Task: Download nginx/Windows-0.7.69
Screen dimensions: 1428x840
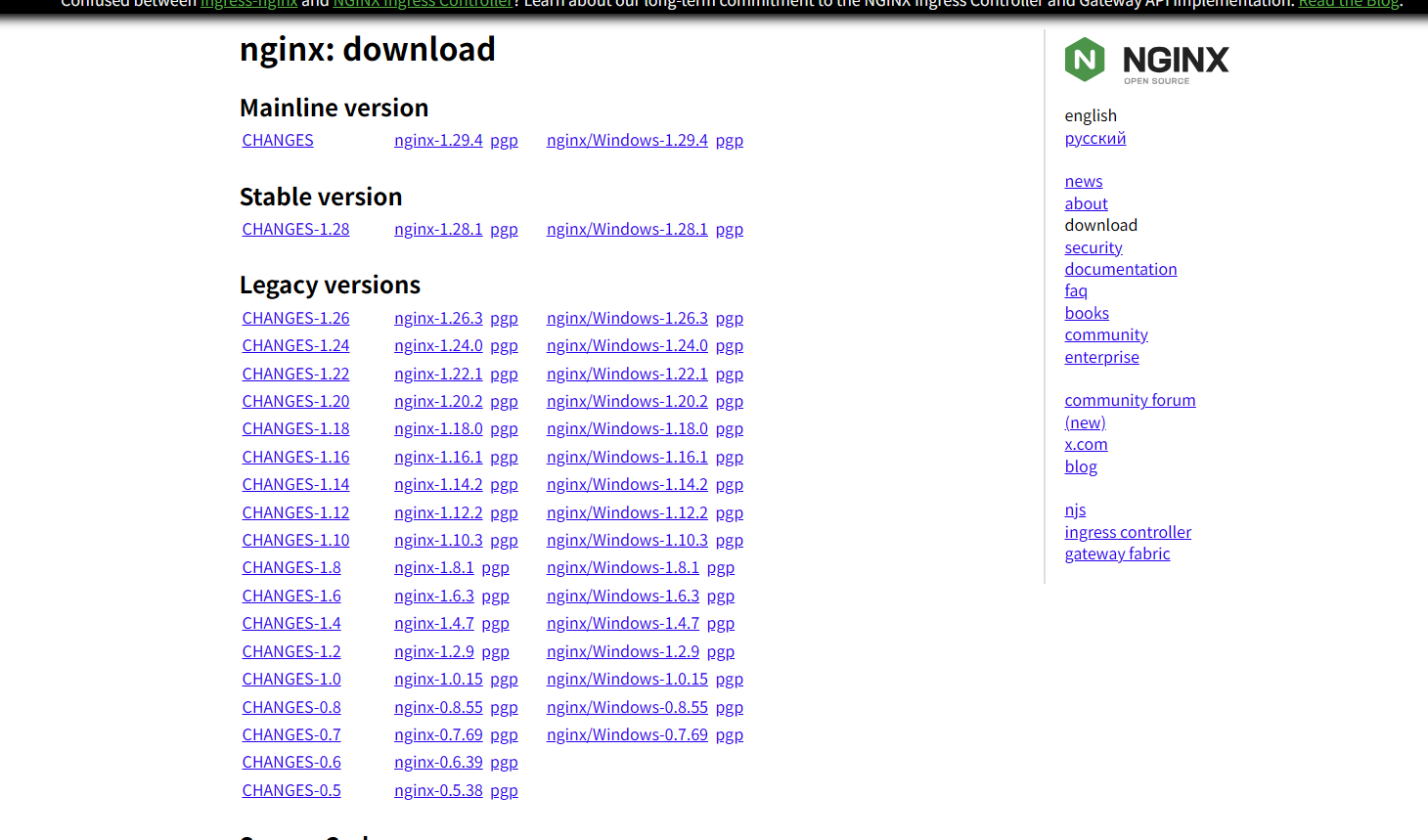Action: tap(627, 735)
